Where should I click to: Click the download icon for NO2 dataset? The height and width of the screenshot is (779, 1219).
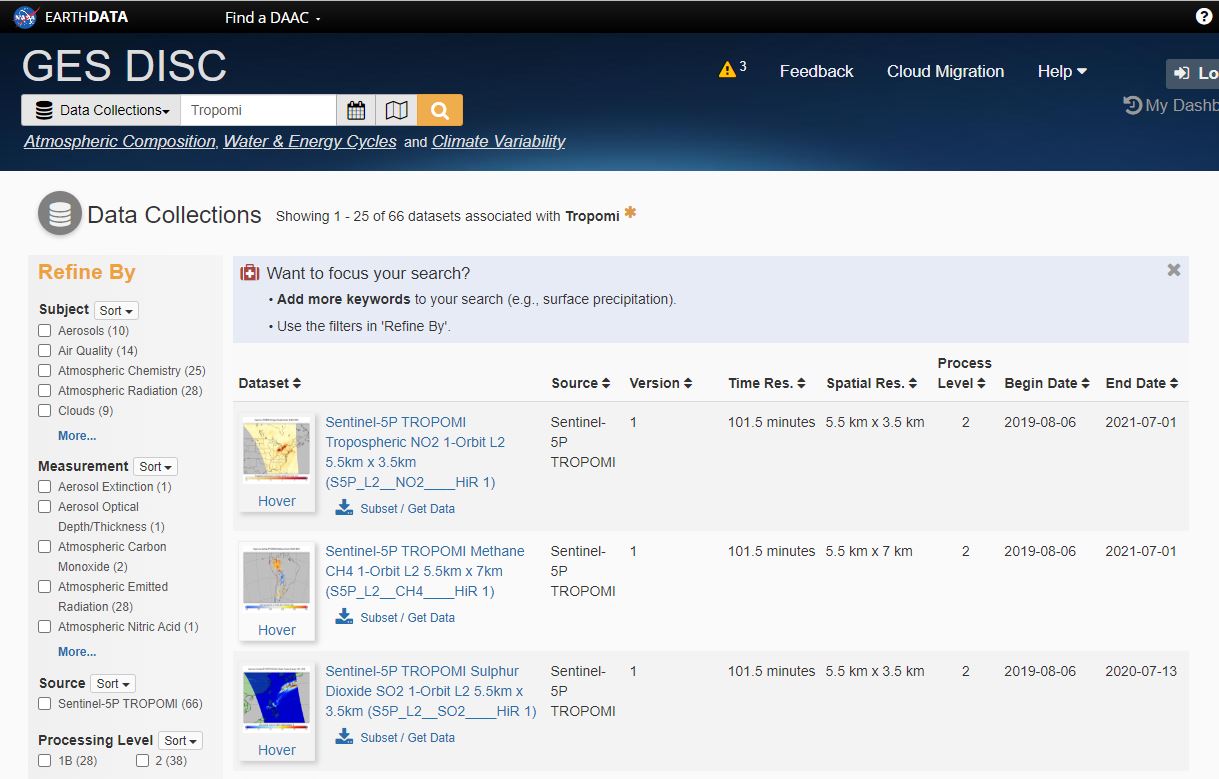click(344, 508)
